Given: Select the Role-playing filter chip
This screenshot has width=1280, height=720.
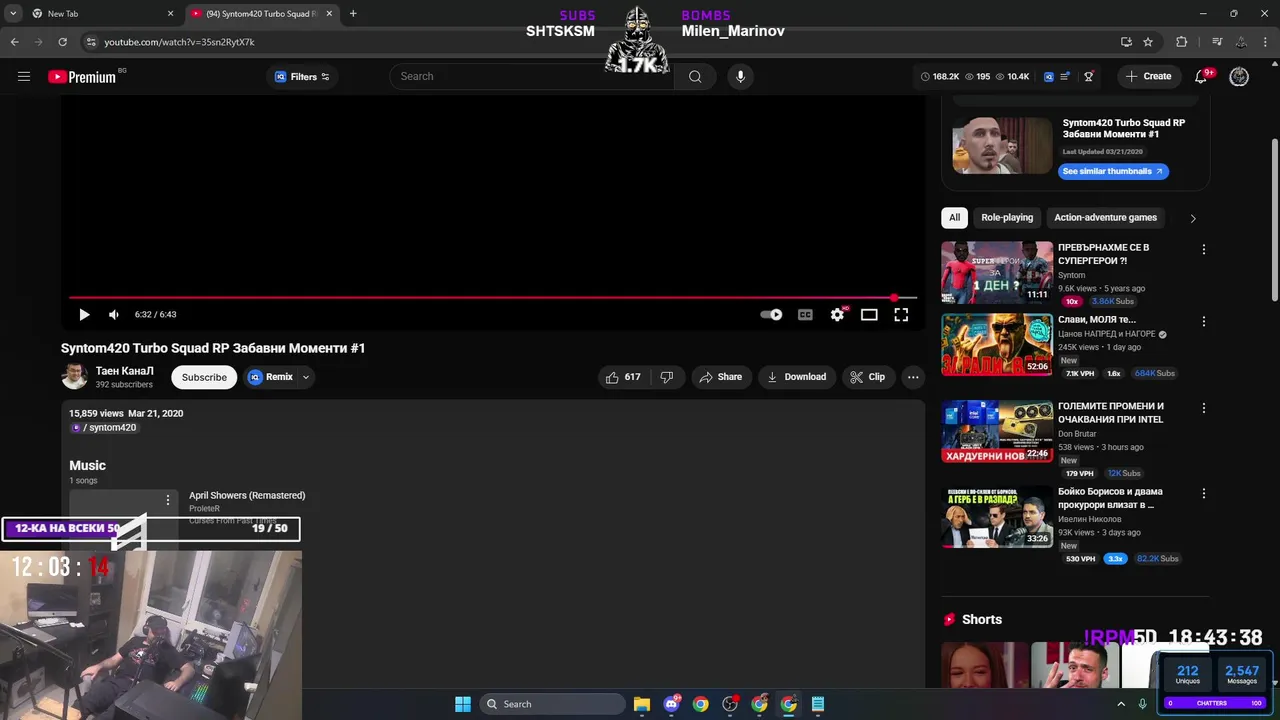Looking at the screenshot, I should [1007, 218].
